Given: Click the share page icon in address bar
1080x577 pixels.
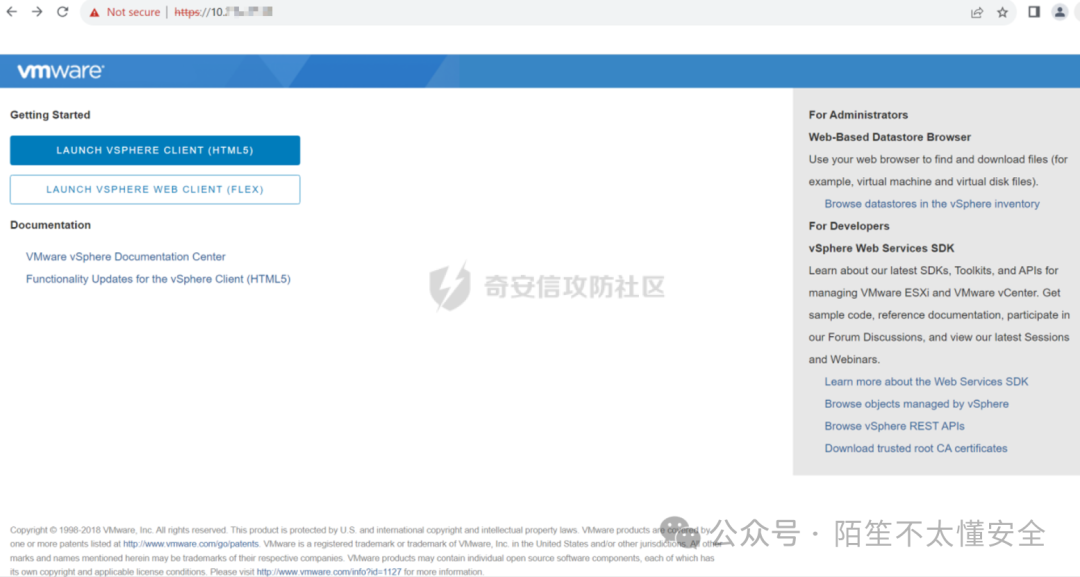Looking at the screenshot, I should [x=977, y=12].
